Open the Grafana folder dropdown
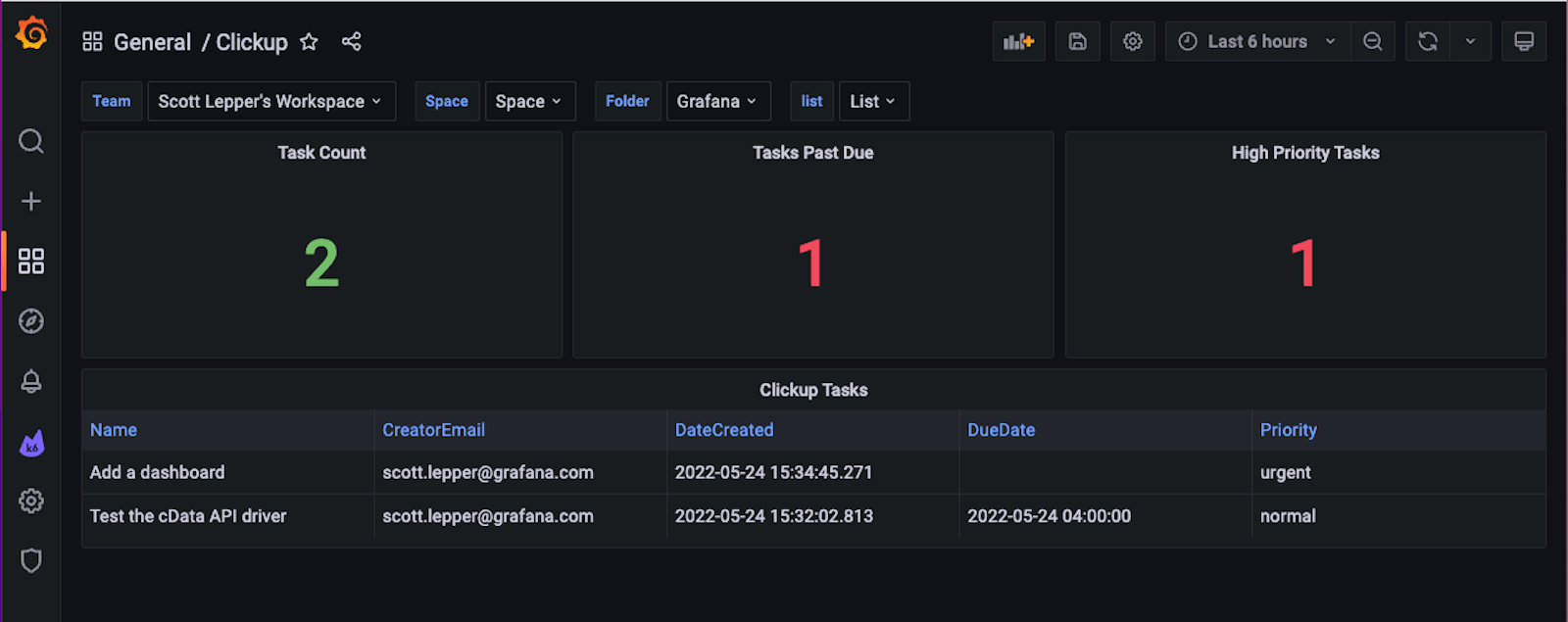This screenshot has width=1568, height=622. (717, 101)
